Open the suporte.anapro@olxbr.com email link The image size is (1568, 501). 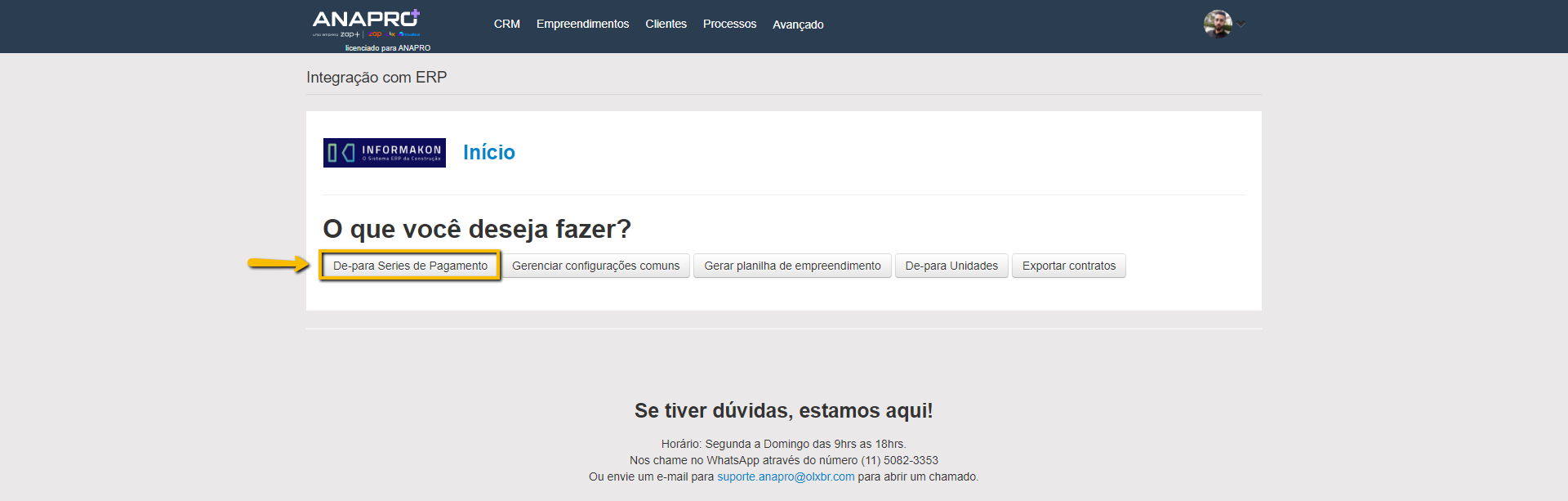(786, 476)
